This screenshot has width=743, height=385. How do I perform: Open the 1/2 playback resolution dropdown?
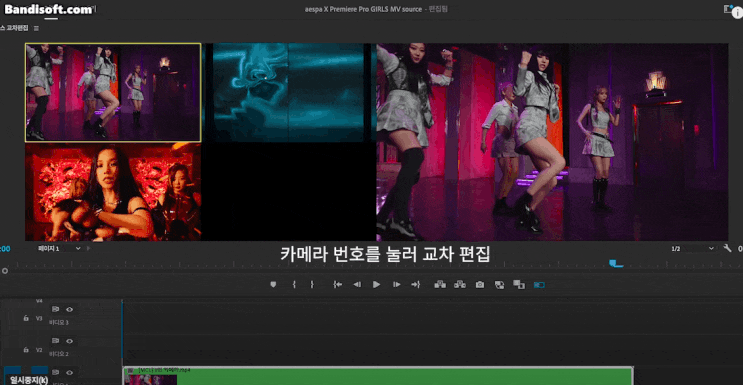pyautogui.click(x=692, y=248)
